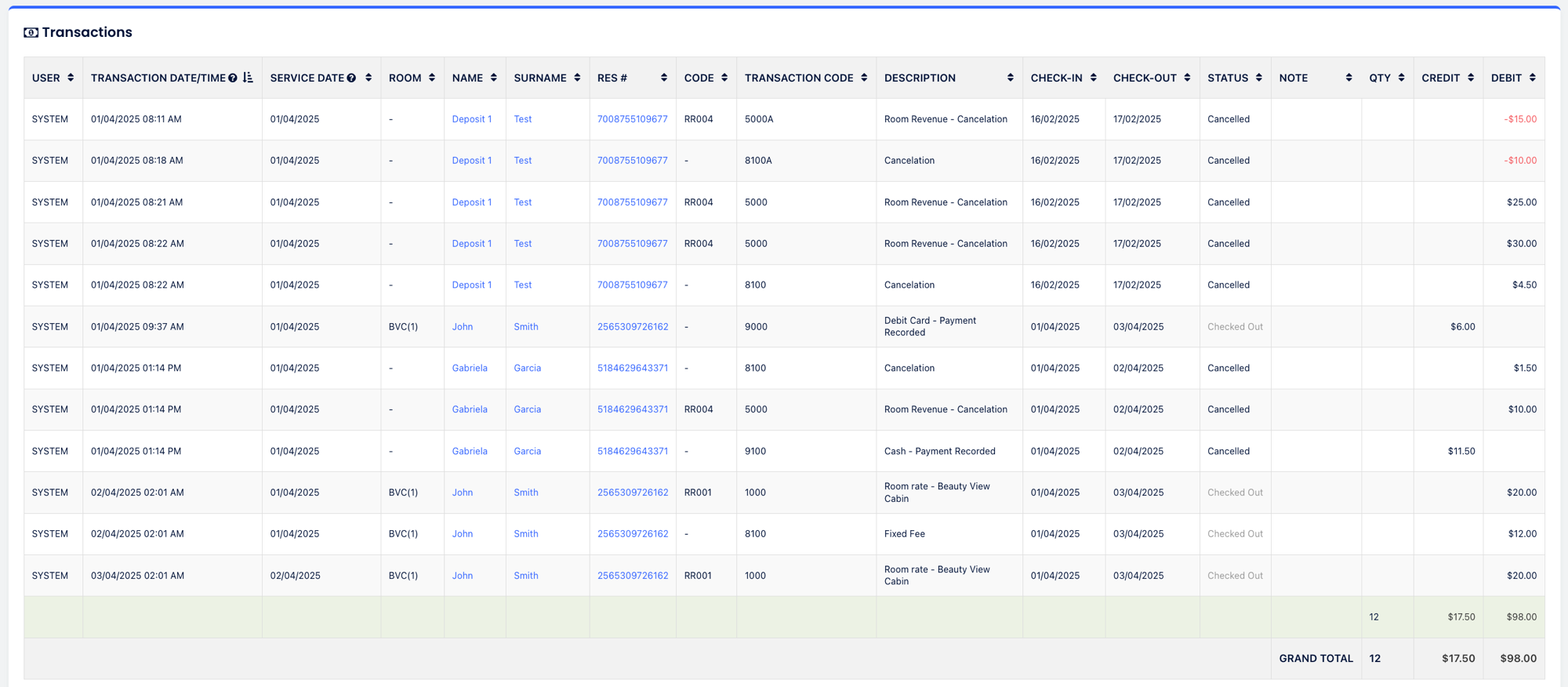Open reservation 2565309726162 in Fixed Fee row
1568x687 pixels.
pyautogui.click(x=632, y=534)
